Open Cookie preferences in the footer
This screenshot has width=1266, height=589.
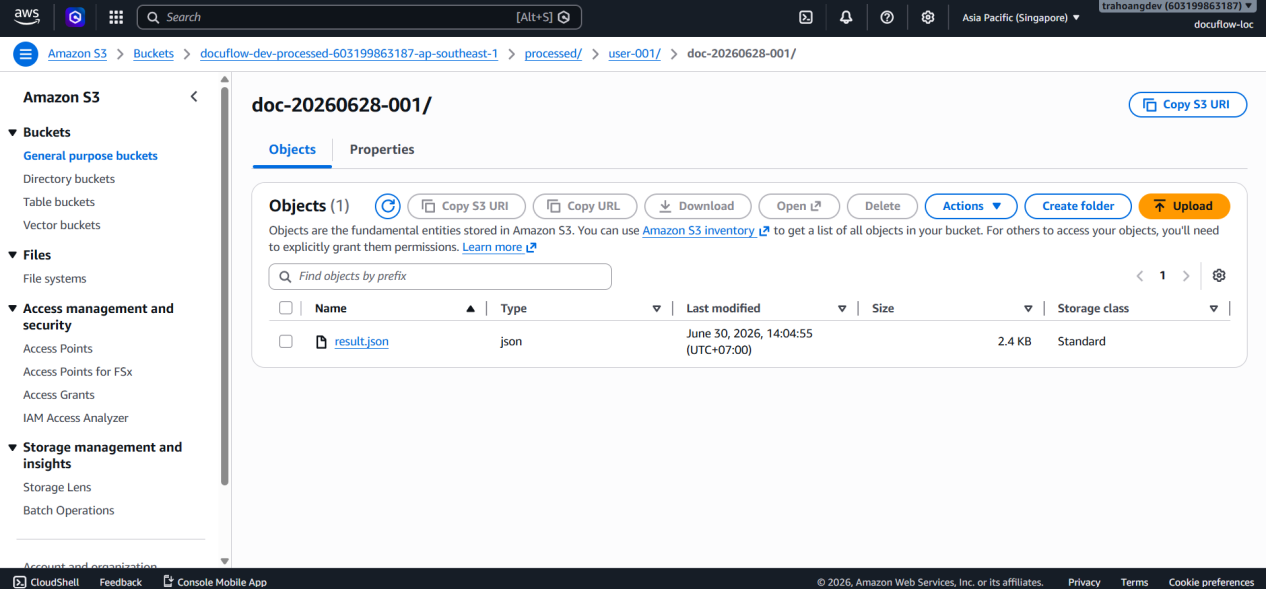click(1211, 582)
